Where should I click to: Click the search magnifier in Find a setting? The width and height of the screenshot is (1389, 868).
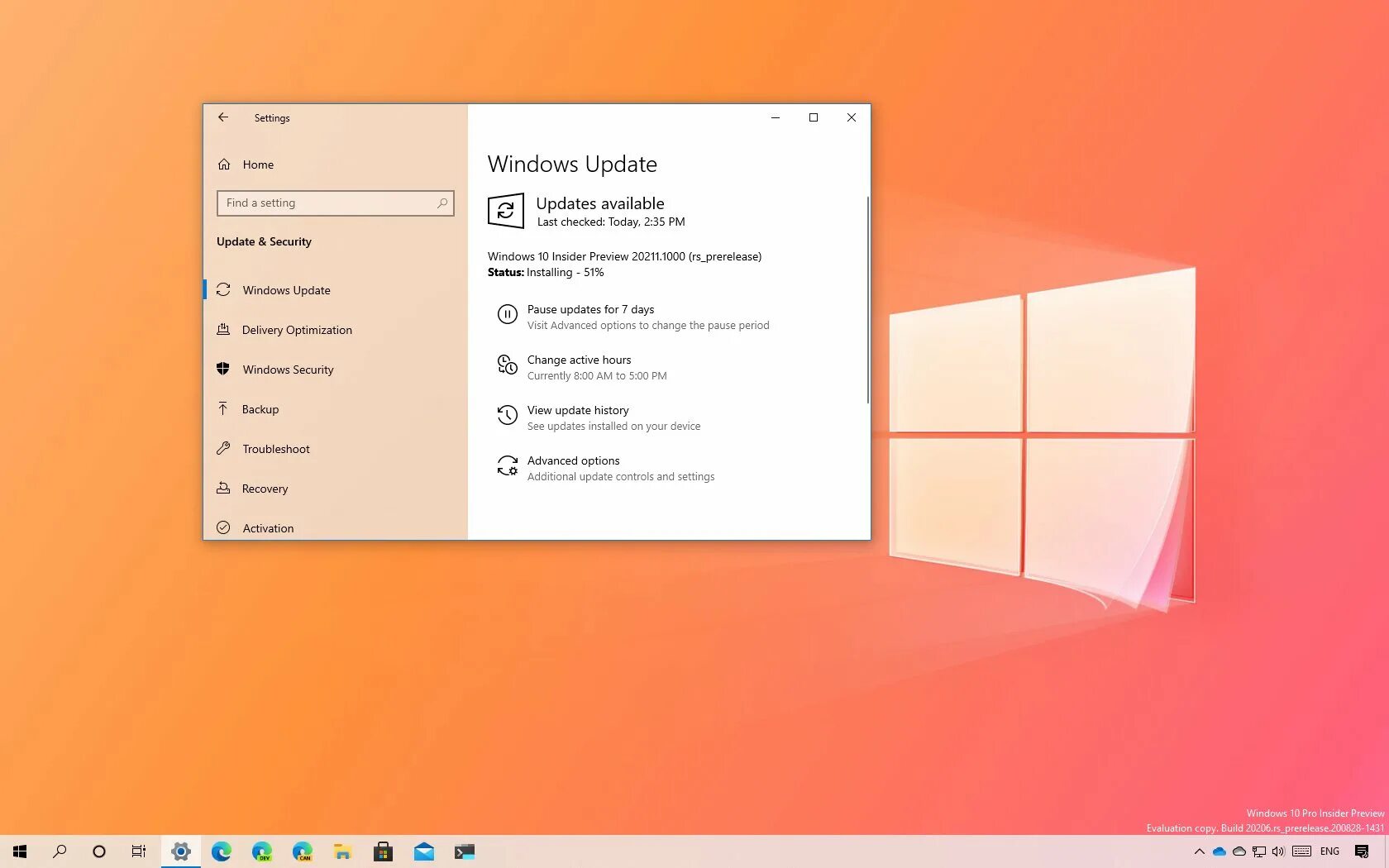pos(442,203)
